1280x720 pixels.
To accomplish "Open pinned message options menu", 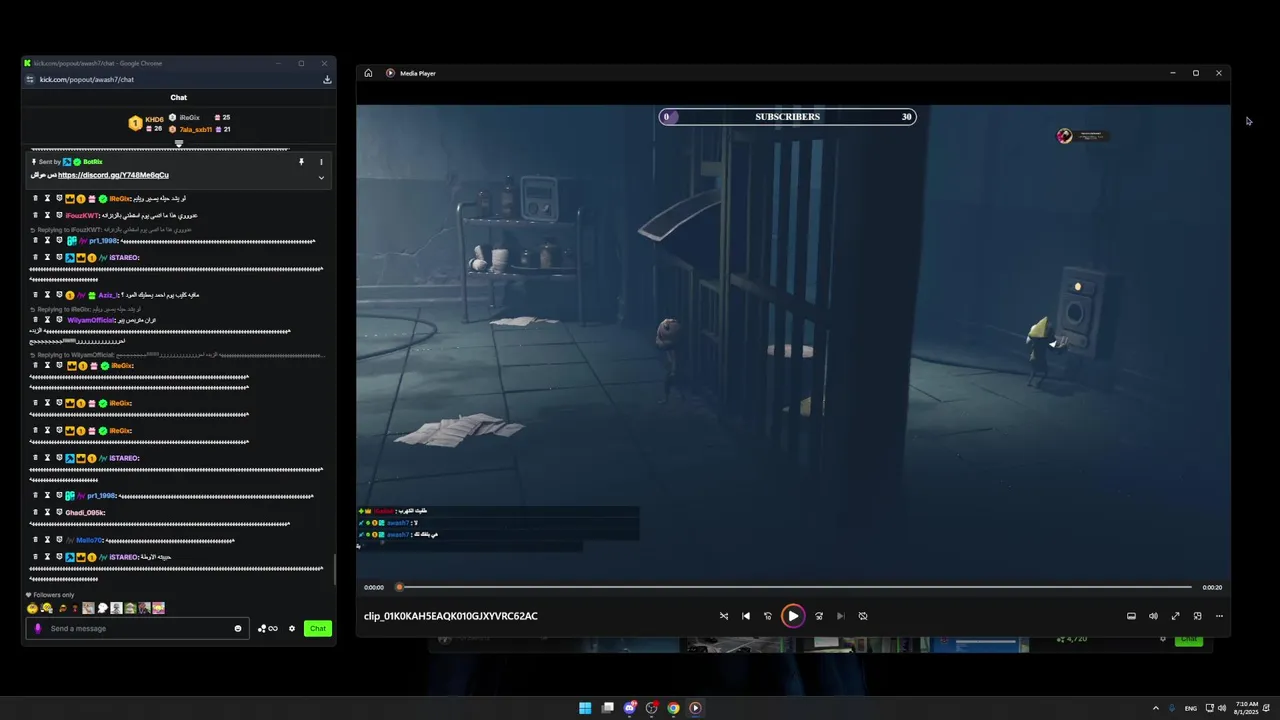I will pos(321,161).
